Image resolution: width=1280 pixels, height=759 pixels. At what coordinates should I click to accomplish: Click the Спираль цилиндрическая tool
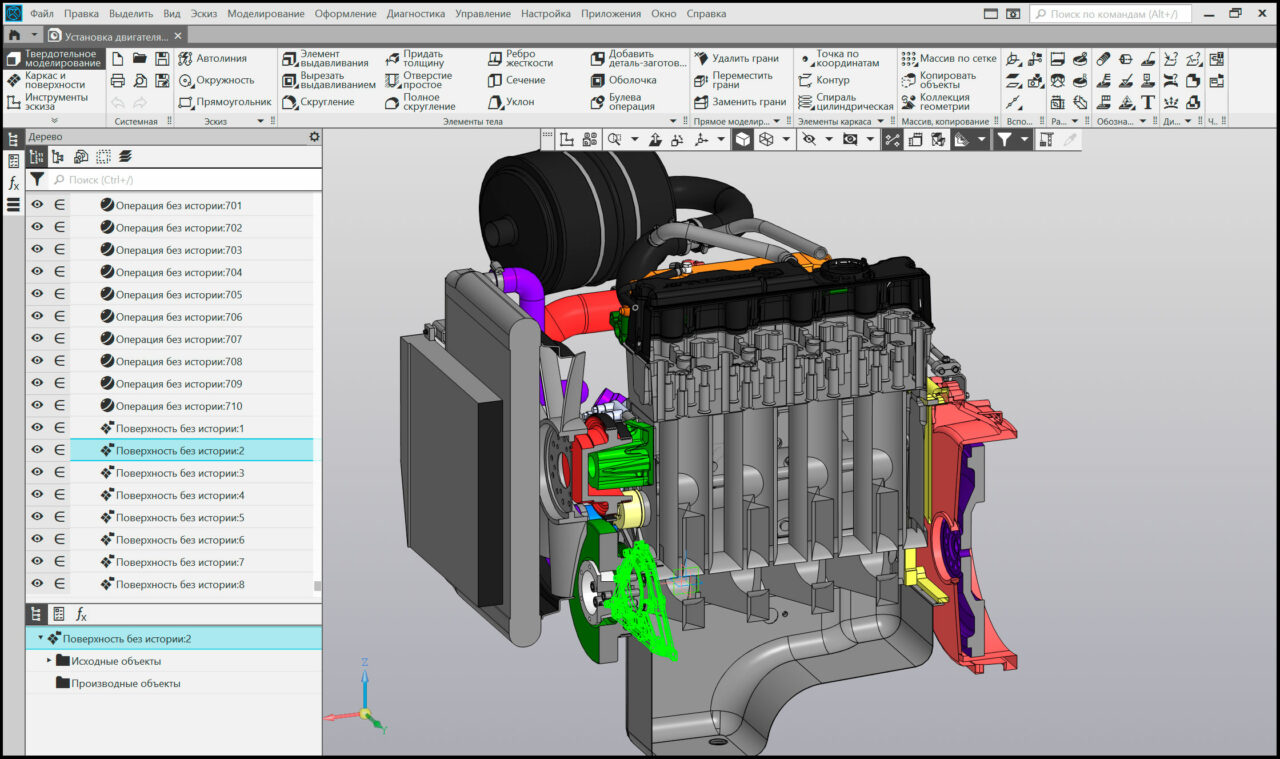tap(845, 102)
